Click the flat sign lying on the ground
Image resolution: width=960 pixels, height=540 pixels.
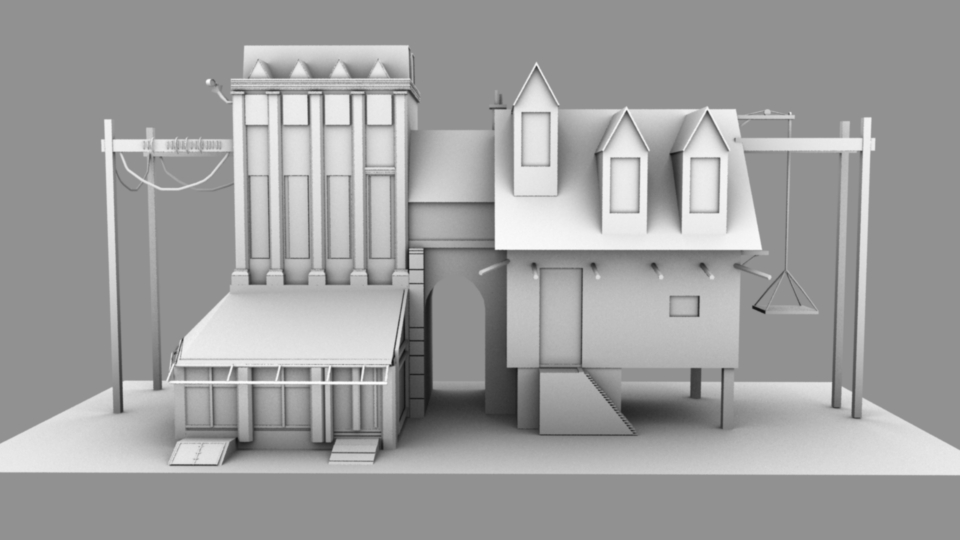[x=200, y=452]
